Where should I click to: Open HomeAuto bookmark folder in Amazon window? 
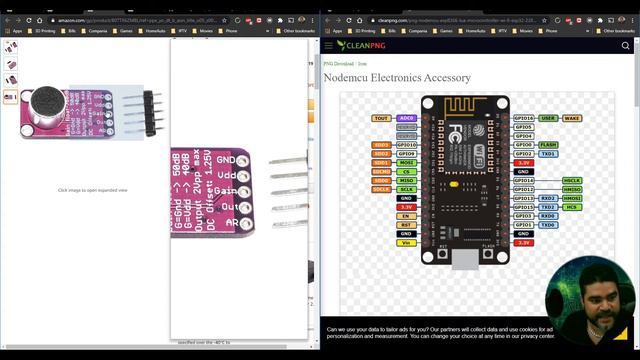(152, 31)
